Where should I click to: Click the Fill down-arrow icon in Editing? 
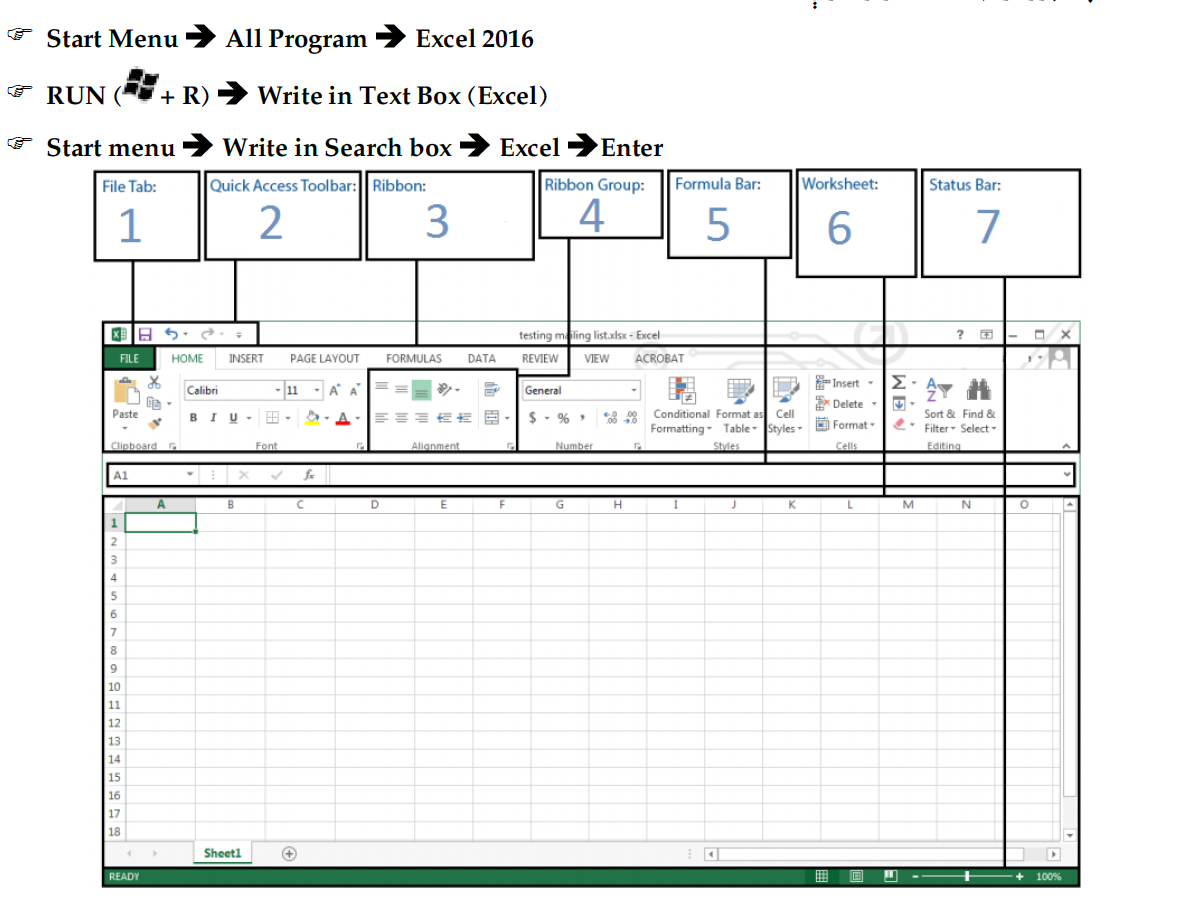point(899,404)
